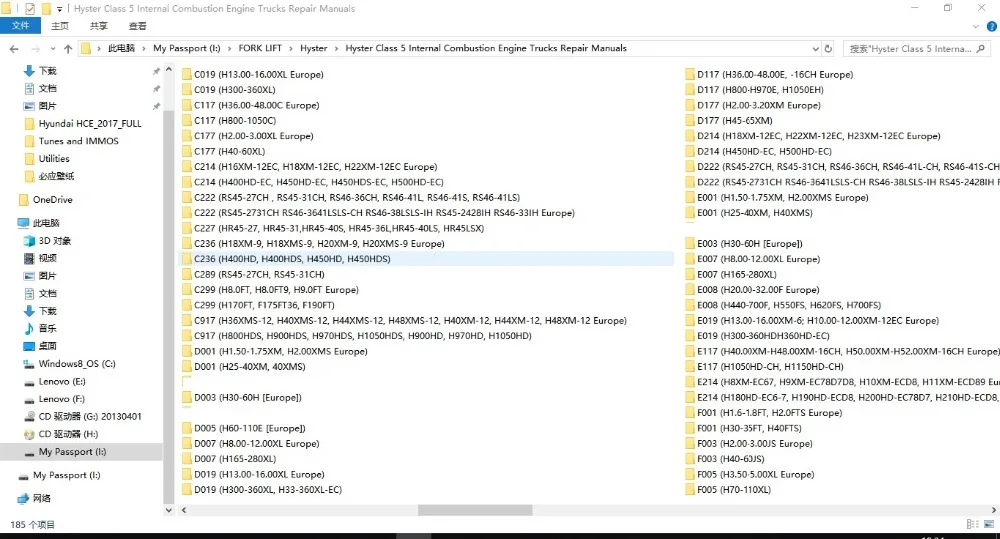Select 此电脑 in the address path

(121, 48)
